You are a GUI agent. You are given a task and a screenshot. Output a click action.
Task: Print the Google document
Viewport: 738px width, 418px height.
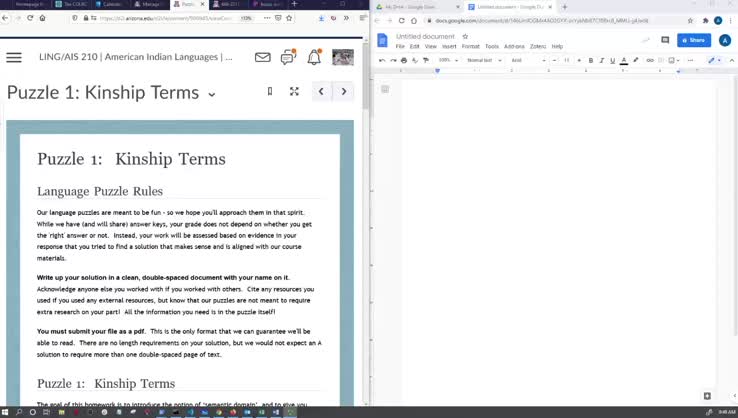[x=404, y=60]
